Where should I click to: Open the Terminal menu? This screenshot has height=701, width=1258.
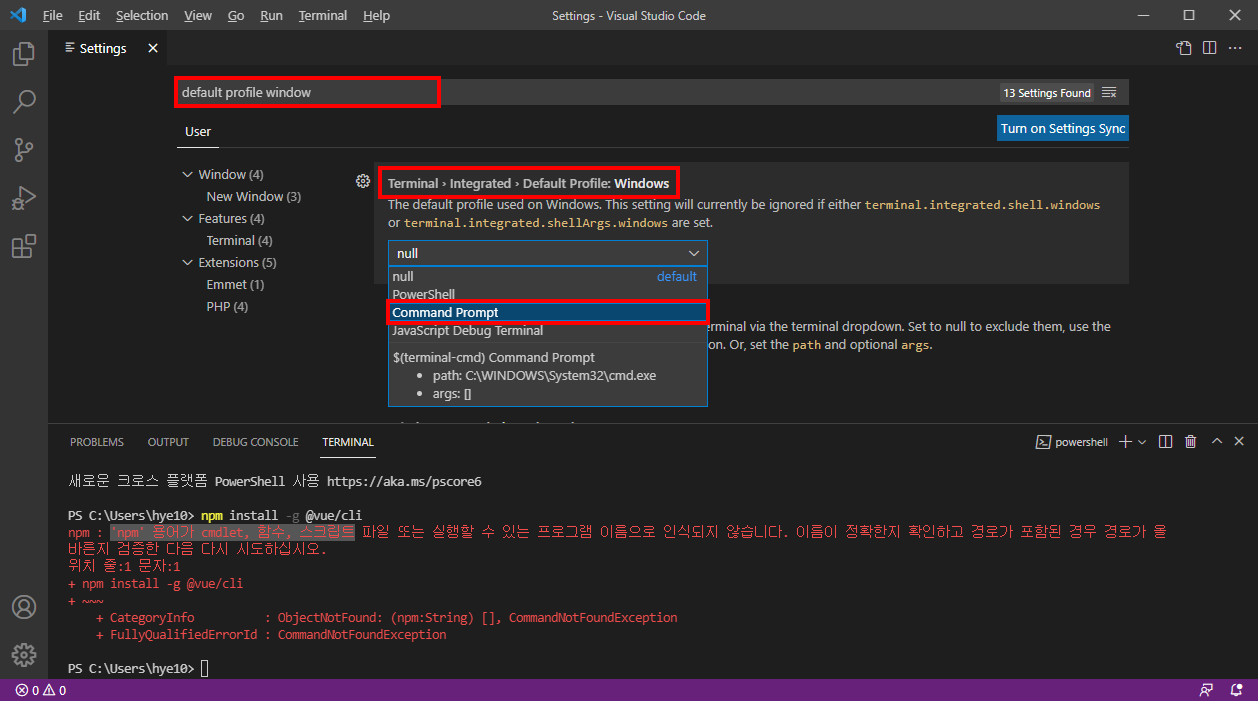pos(321,15)
